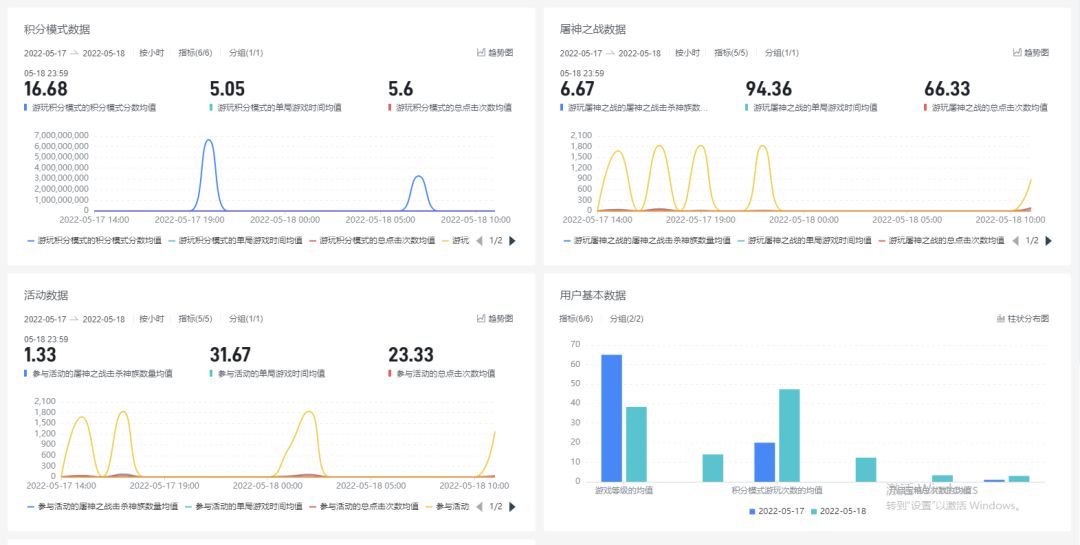The width and height of the screenshot is (1080, 545).
Task: Click the 5.6 metric value
Action: [x=401, y=89]
